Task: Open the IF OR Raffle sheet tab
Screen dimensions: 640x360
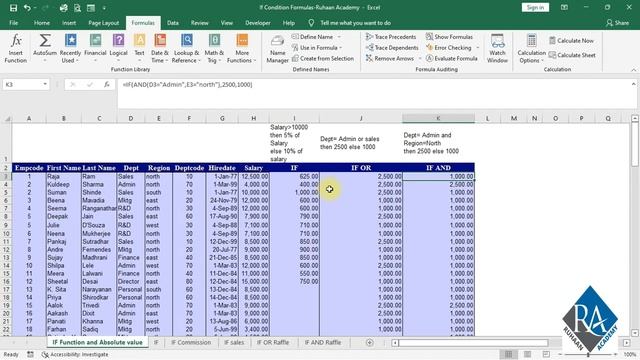Action: [273, 342]
